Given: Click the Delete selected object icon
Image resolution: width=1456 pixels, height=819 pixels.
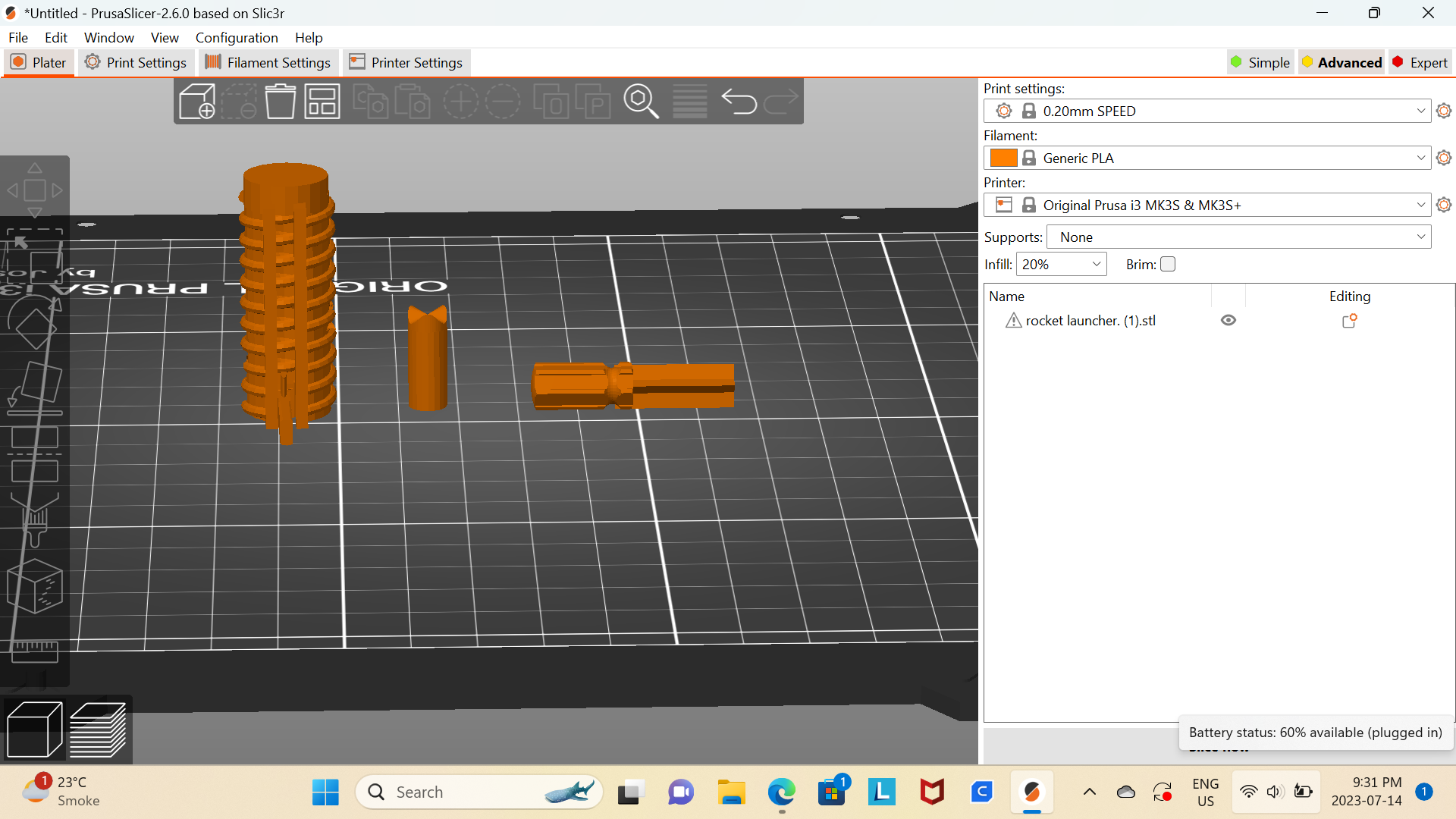Looking at the screenshot, I should [239, 101].
